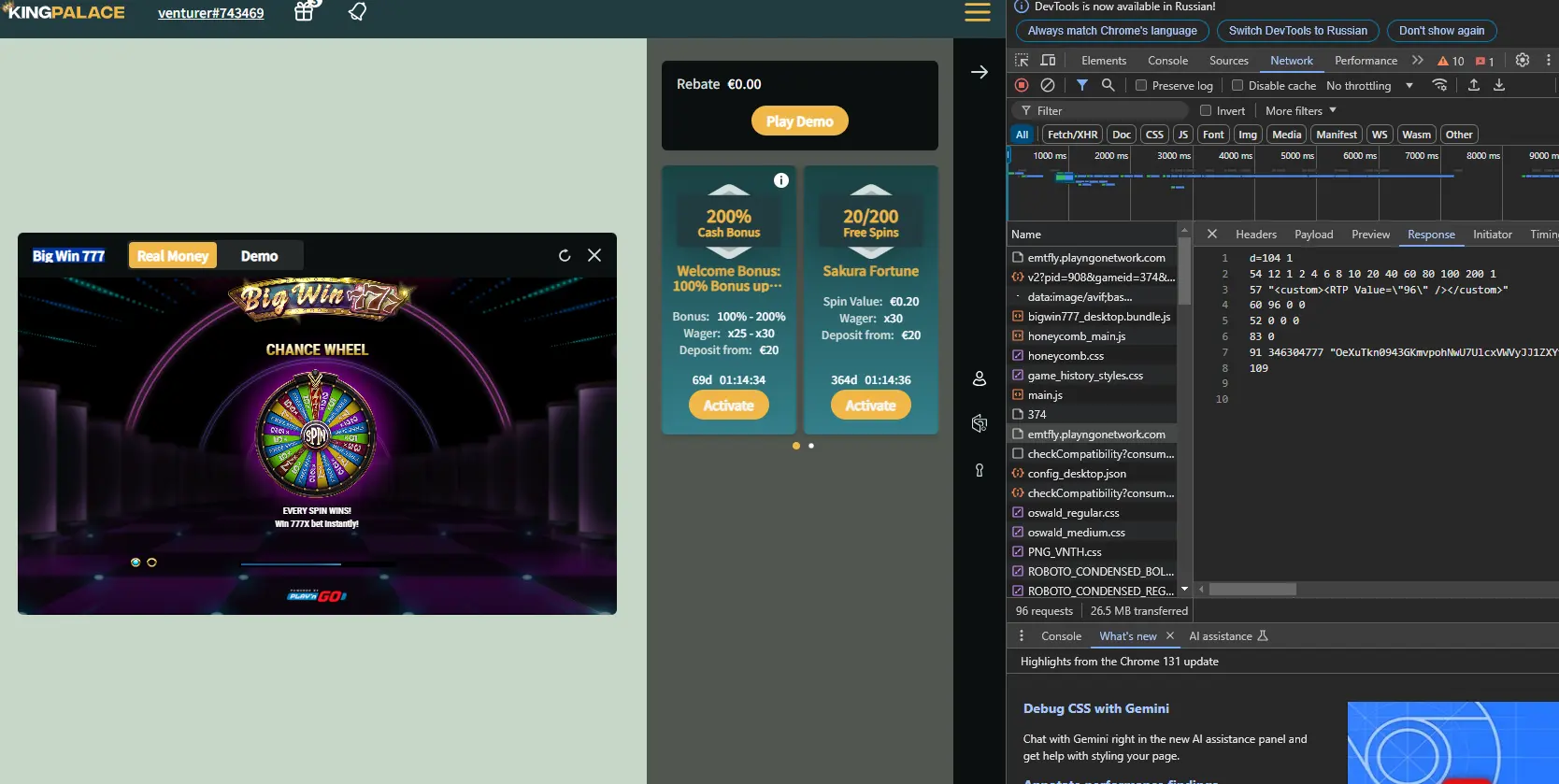The width and height of the screenshot is (1559, 784).
Task: Toggle the device toolbar in DevTools
Action: click(x=1049, y=60)
